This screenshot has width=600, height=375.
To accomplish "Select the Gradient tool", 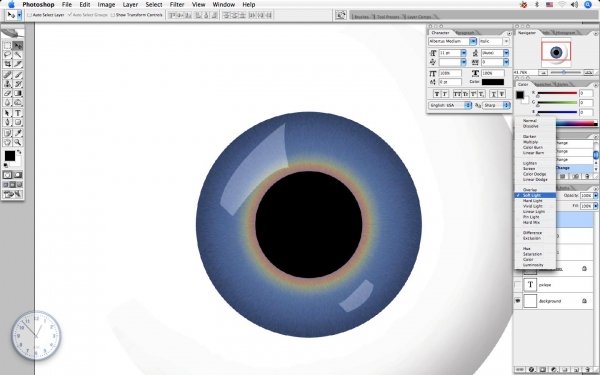I will pyautogui.click(x=18, y=93).
